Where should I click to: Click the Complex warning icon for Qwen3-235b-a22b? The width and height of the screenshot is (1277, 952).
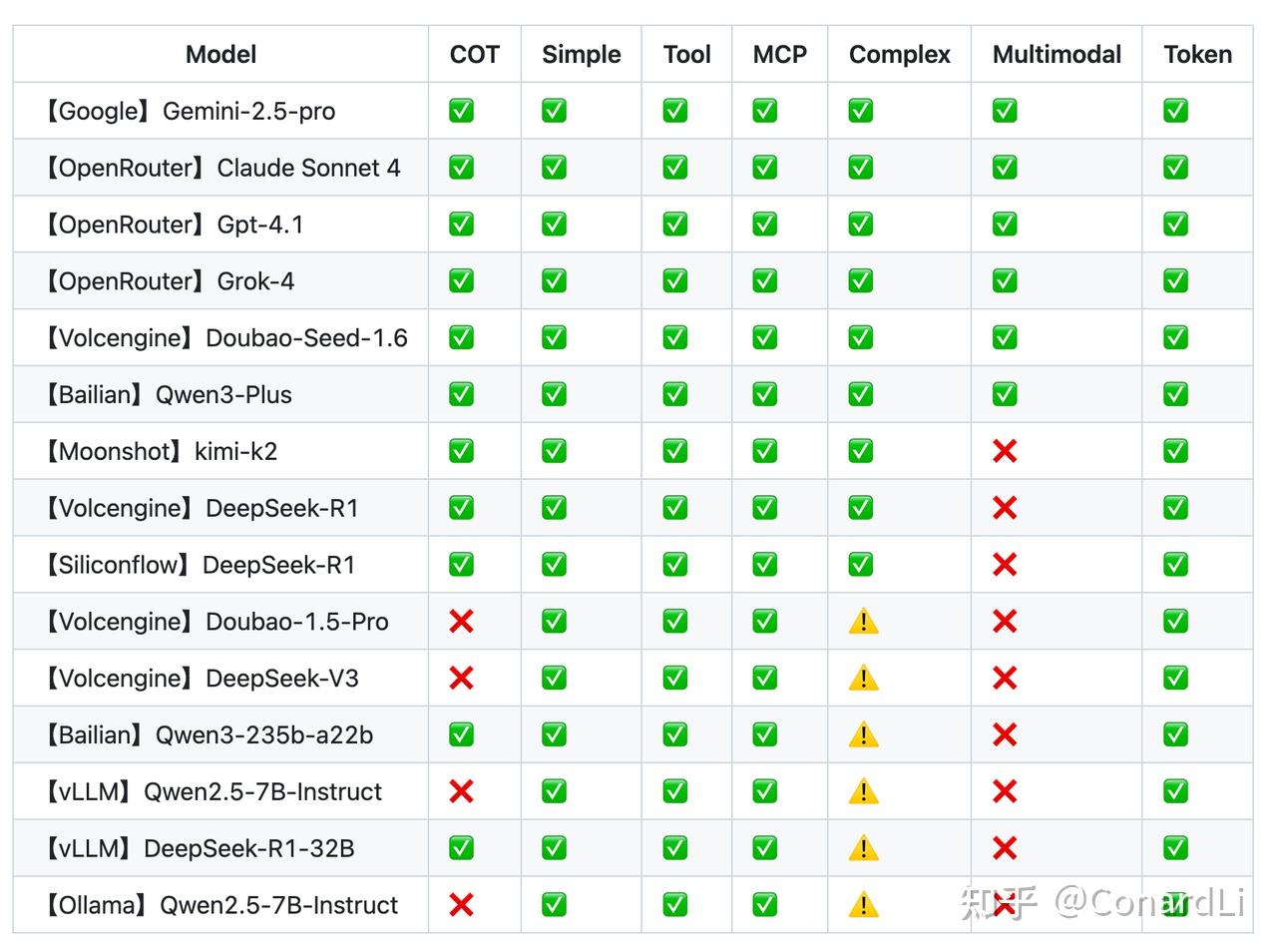tap(863, 735)
